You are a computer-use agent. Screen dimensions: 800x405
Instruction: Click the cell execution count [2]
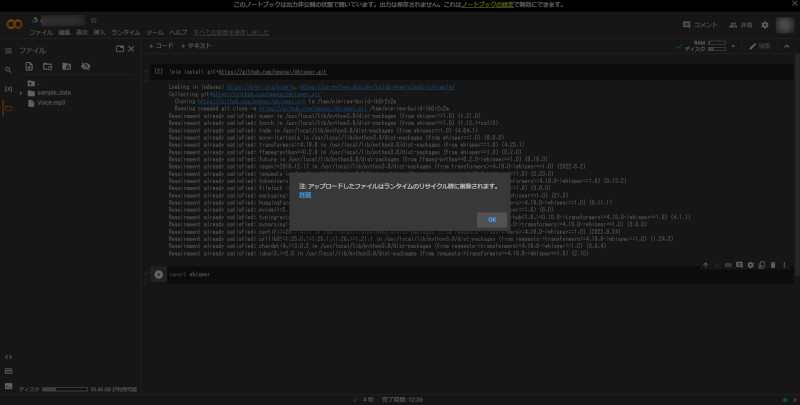[x=159, y=71]
